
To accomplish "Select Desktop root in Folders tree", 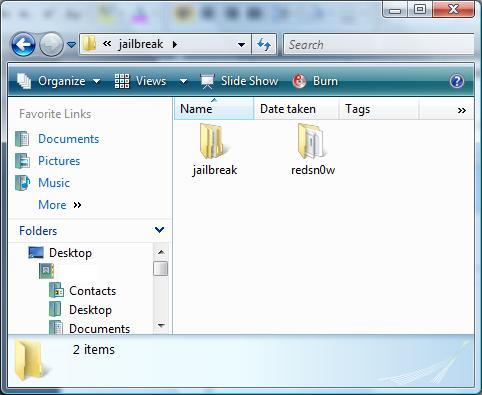I will pos(70,253).
